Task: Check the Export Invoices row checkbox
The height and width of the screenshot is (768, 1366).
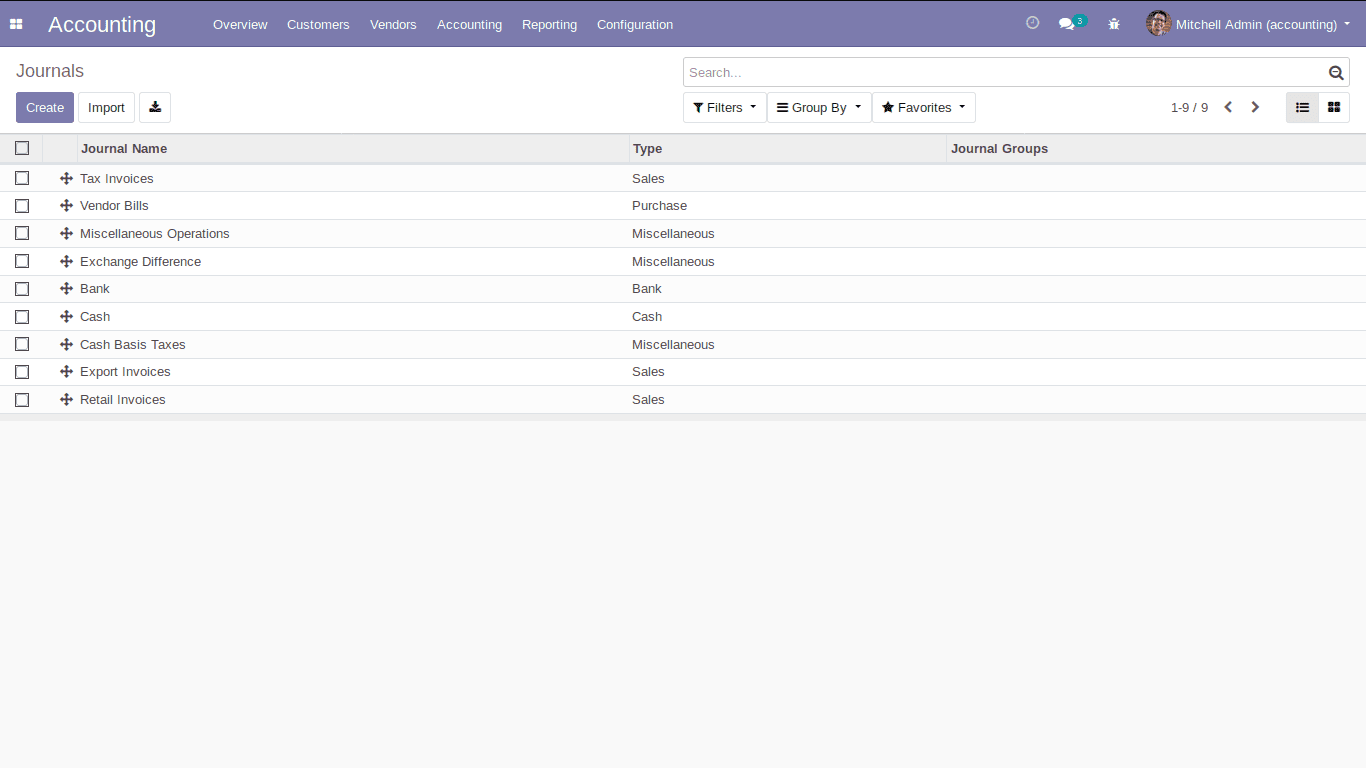Action: click(22, 372)
